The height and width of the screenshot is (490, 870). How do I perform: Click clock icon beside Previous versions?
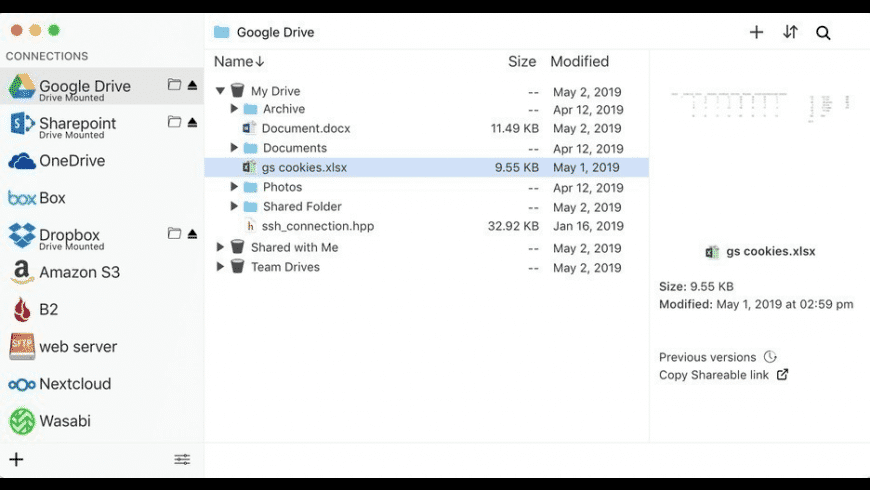coord(770,357)
